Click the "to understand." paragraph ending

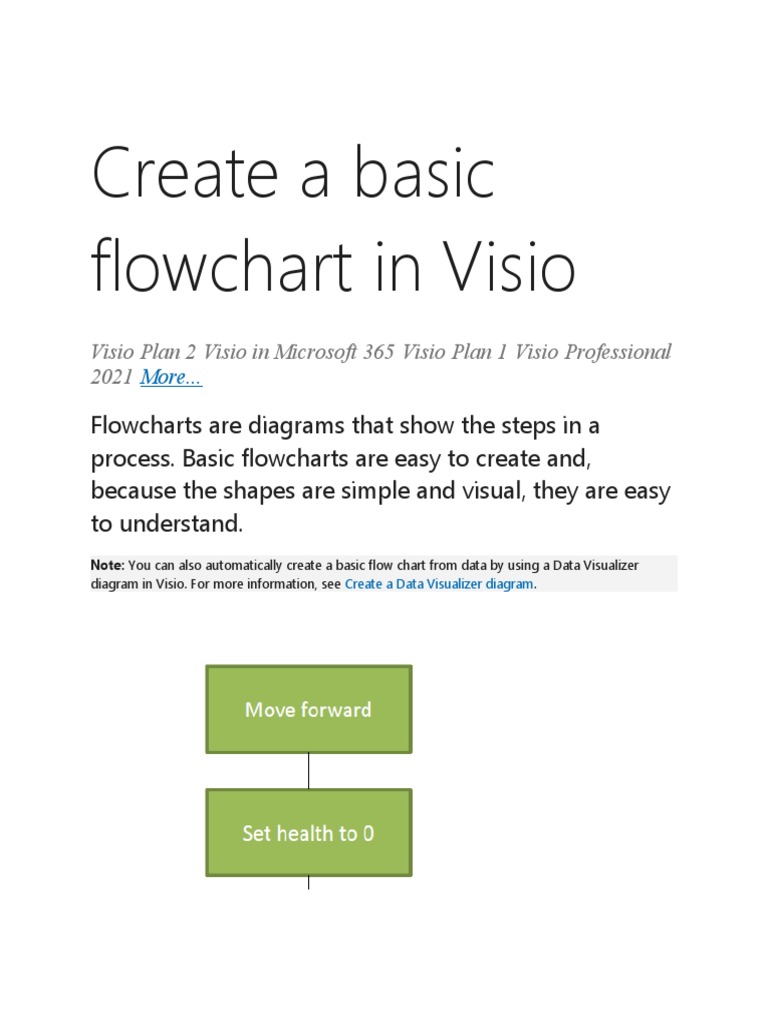pos(167,524)
